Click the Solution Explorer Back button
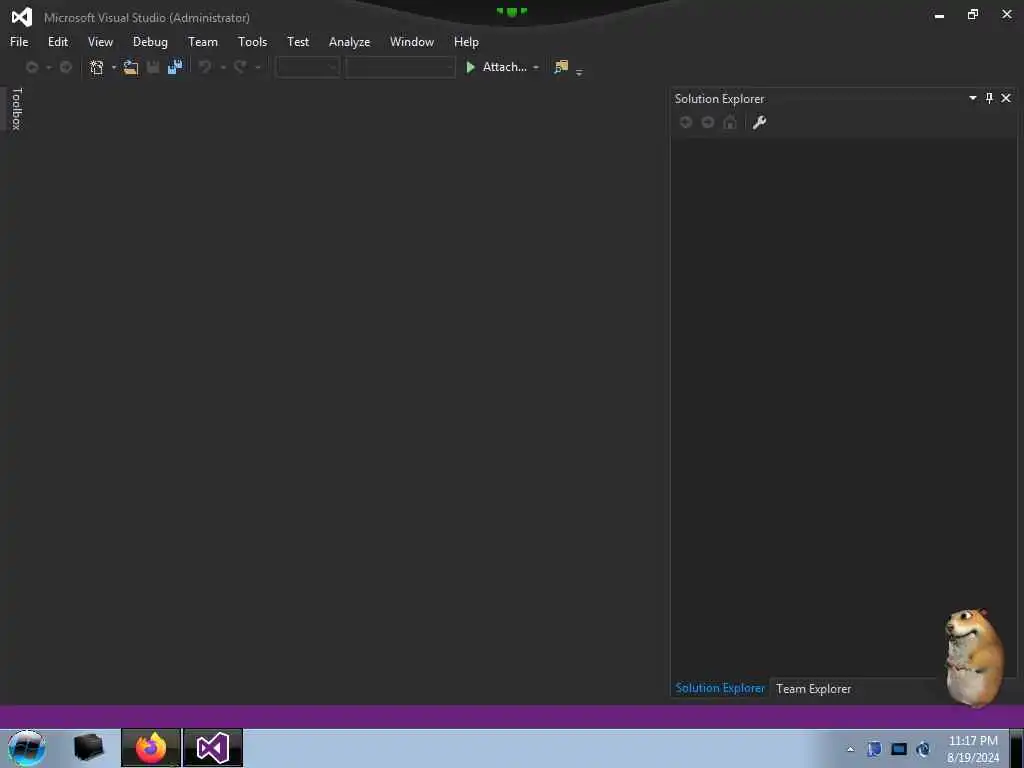The height and width of the screenshot is (768, 1024). click(686, 122)
